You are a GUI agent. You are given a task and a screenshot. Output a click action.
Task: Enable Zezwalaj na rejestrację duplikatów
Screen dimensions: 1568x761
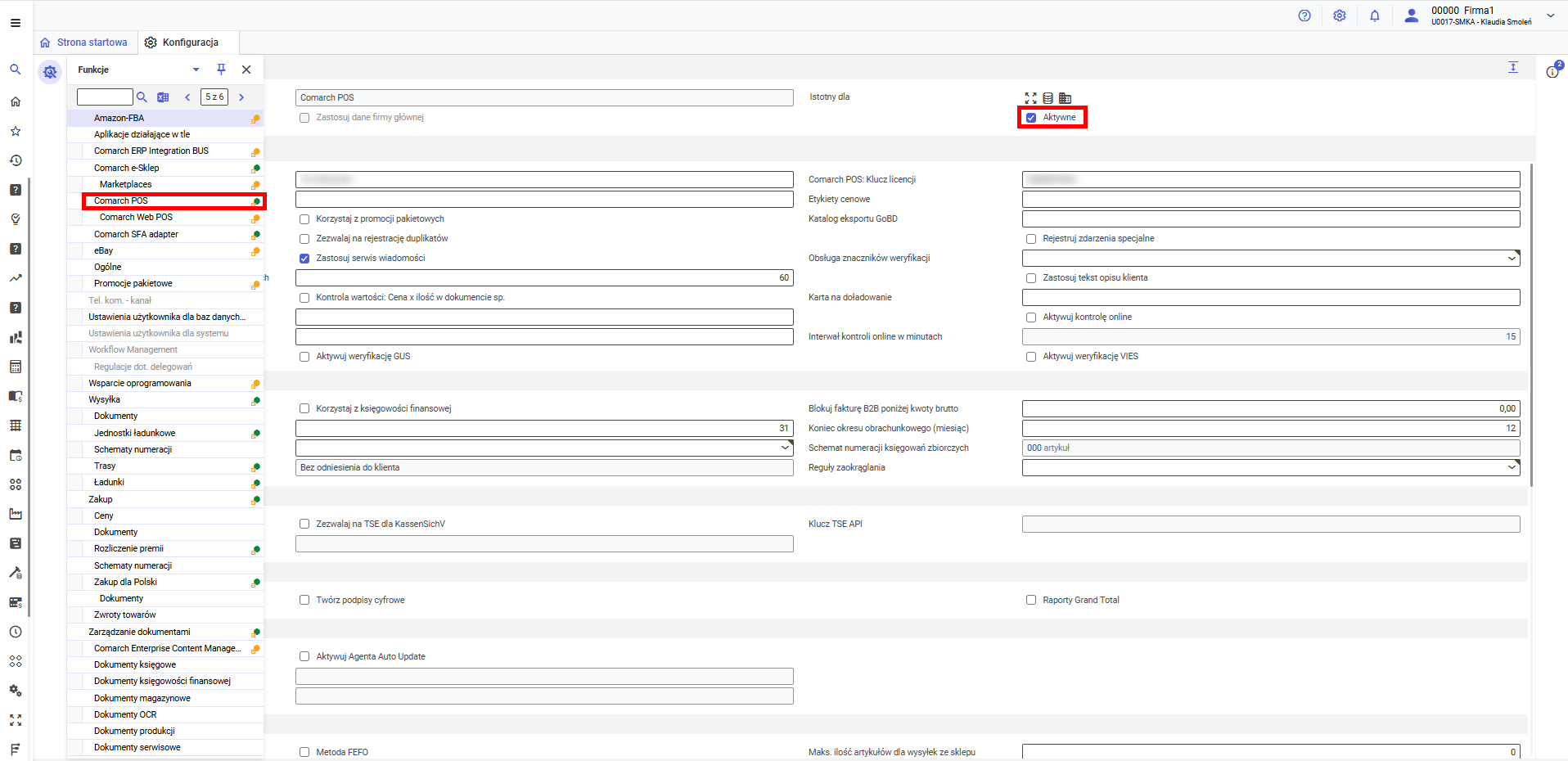point(304,239)
